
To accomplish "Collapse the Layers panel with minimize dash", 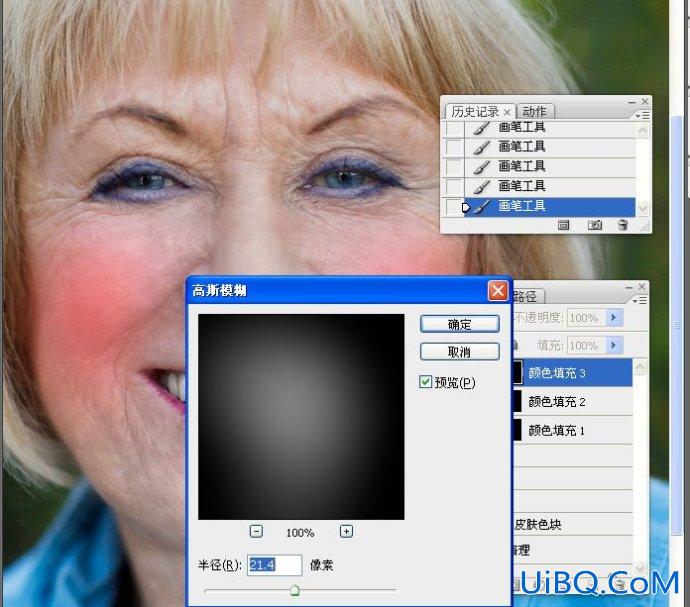I will [629, 287].
